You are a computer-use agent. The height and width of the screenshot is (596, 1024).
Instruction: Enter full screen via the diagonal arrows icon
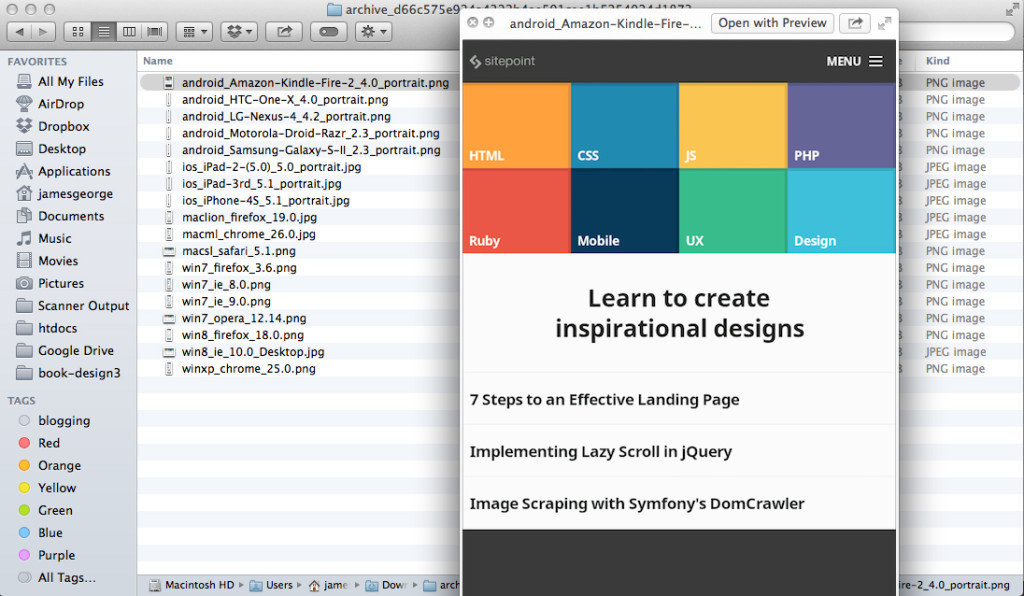pos(884,23)
